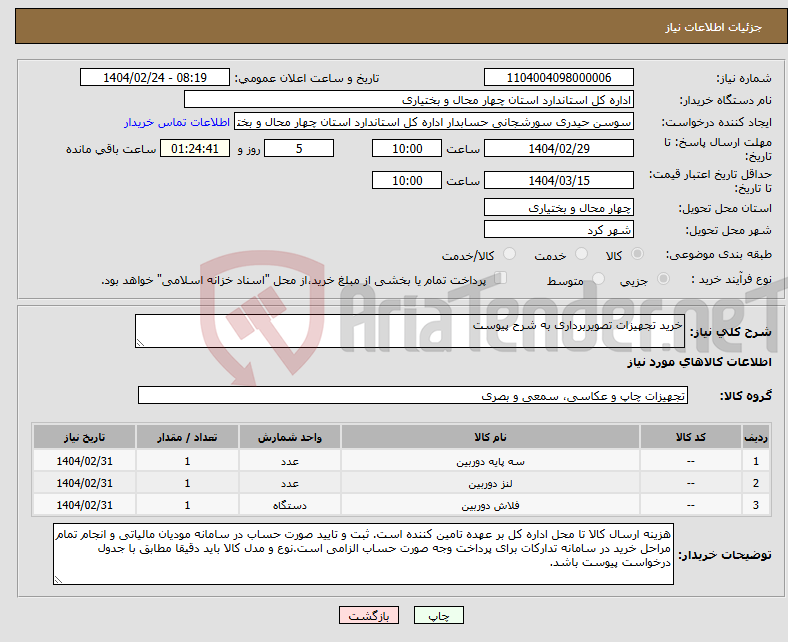Viewport: 788px width, 642px height.
Task: Click the resize handle of buyer notes textarea
Action: pos(58,580)
